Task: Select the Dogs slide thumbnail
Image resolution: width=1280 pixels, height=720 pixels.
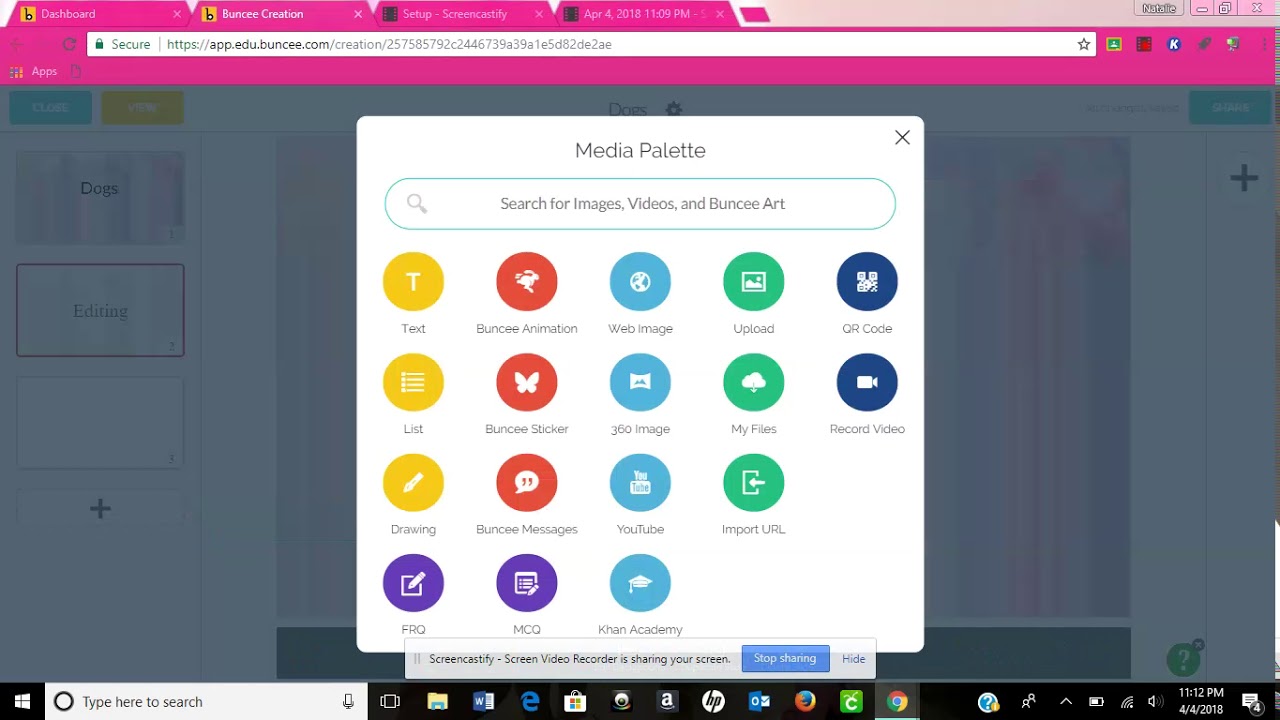Action: [100, 198]
